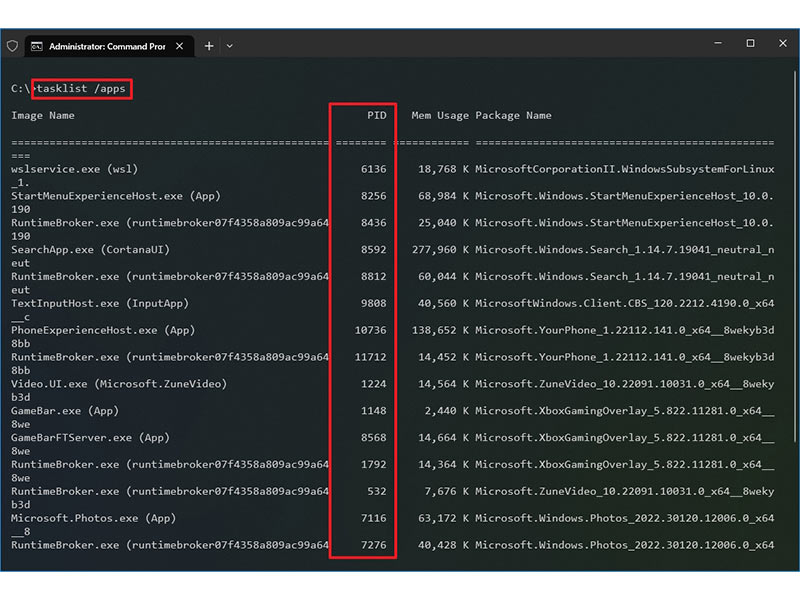This screenshot has height=600, width=800.
Task: Click GameBar.exe (App) entry
Action: [65, 411]
